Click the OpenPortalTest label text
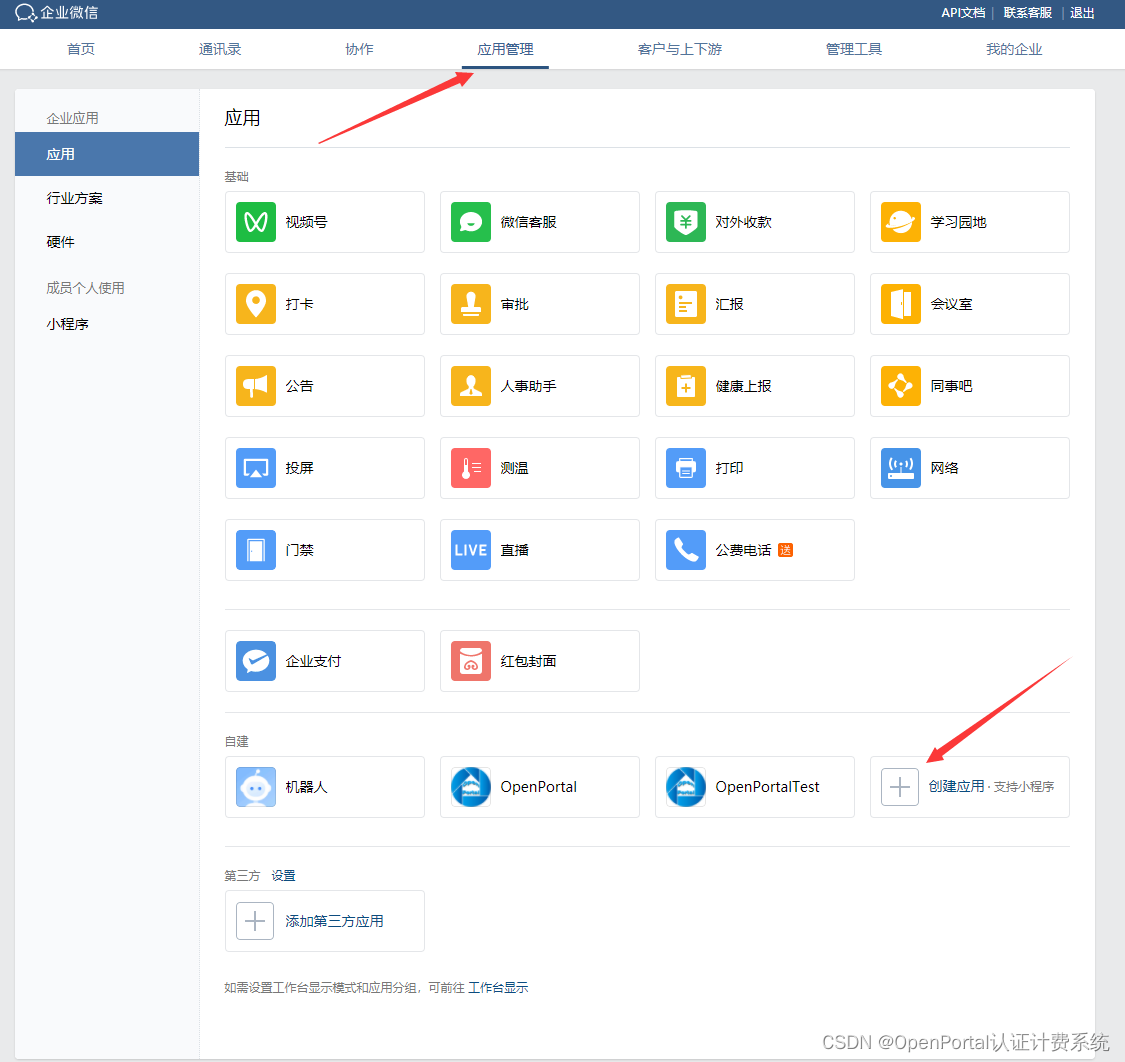 (x=767, y=786)
